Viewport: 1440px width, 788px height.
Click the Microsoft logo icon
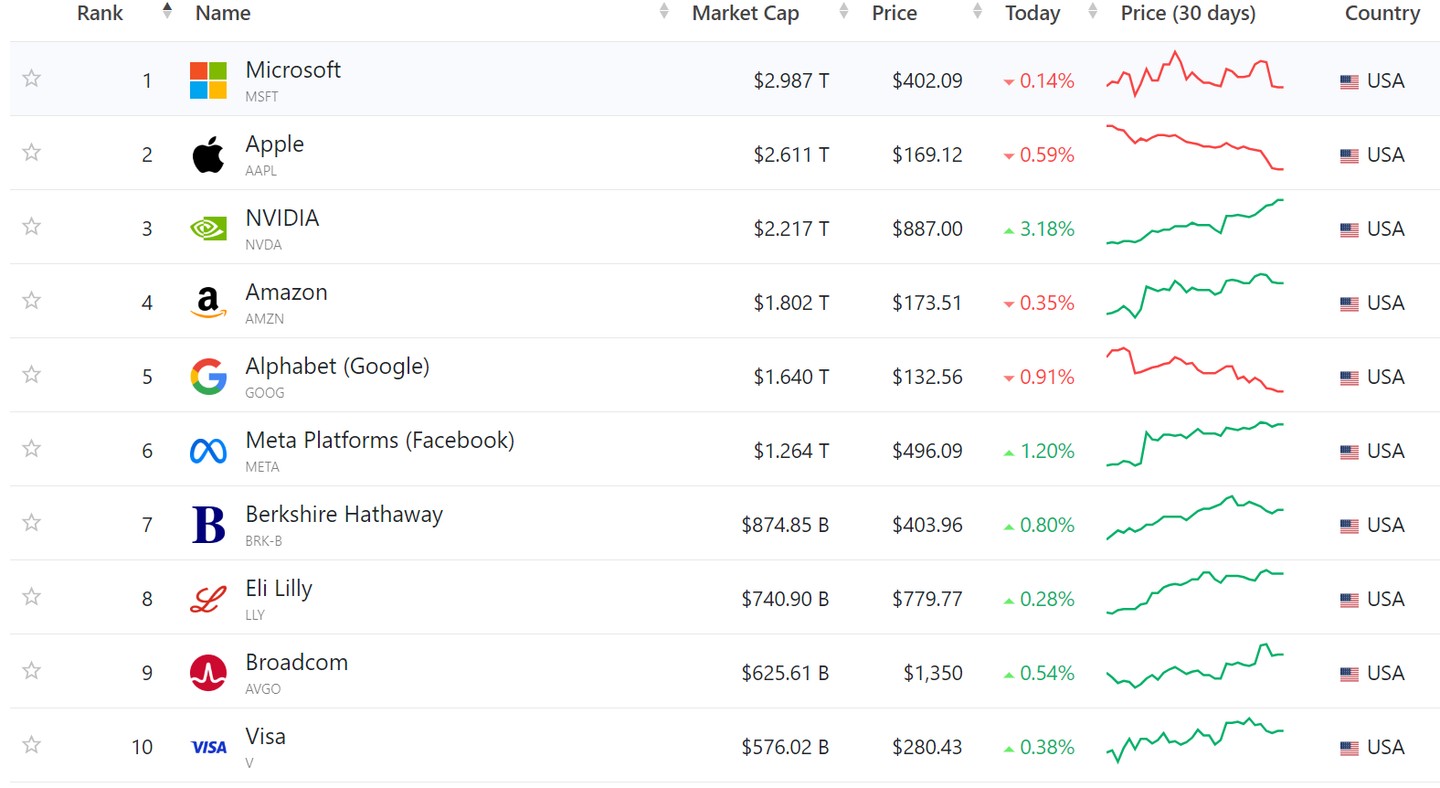[x=208, y=80]
